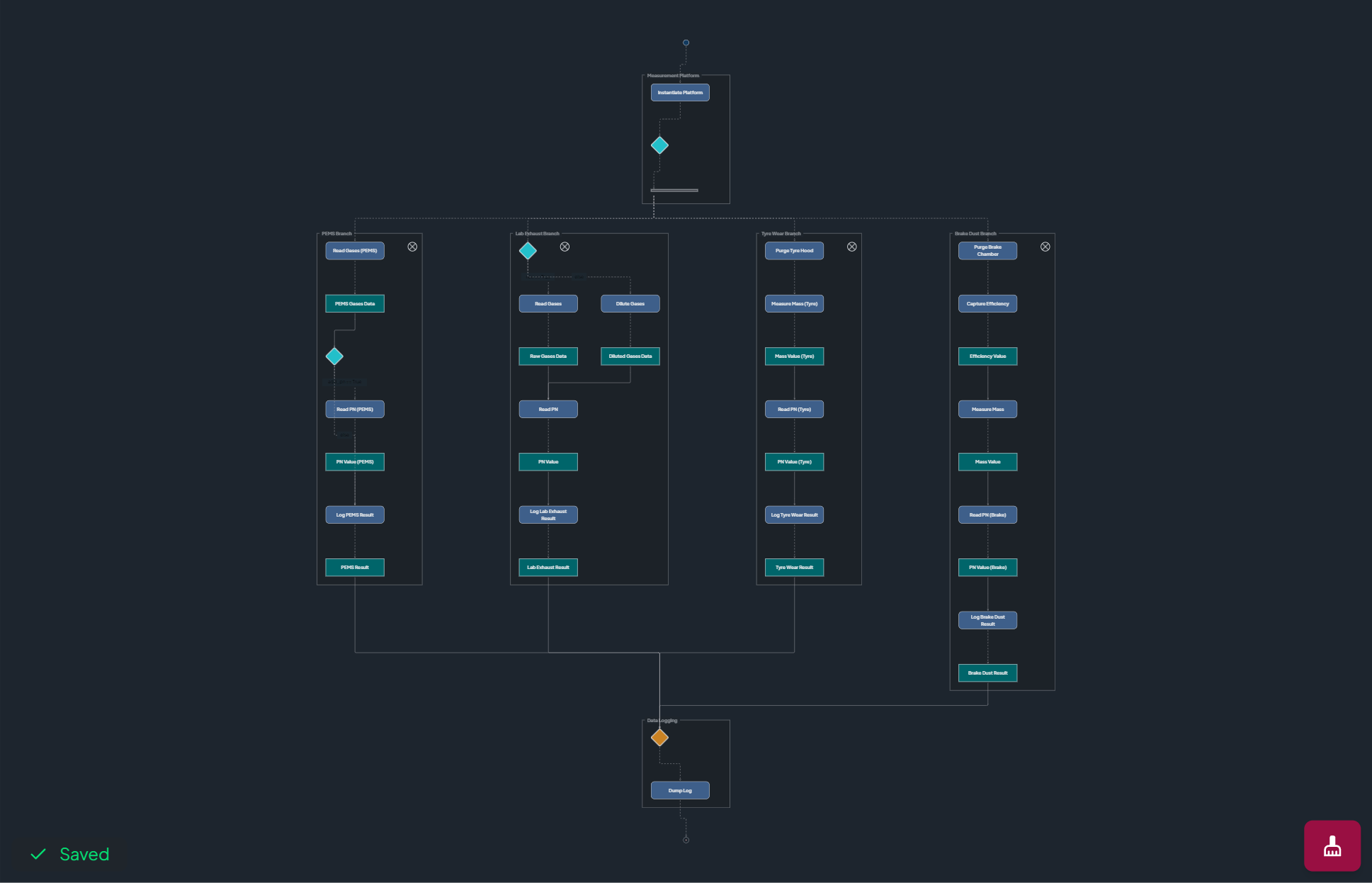Select the Read PN (PEMS) action node
The image size is (1372, 883).
coord(355,409)
